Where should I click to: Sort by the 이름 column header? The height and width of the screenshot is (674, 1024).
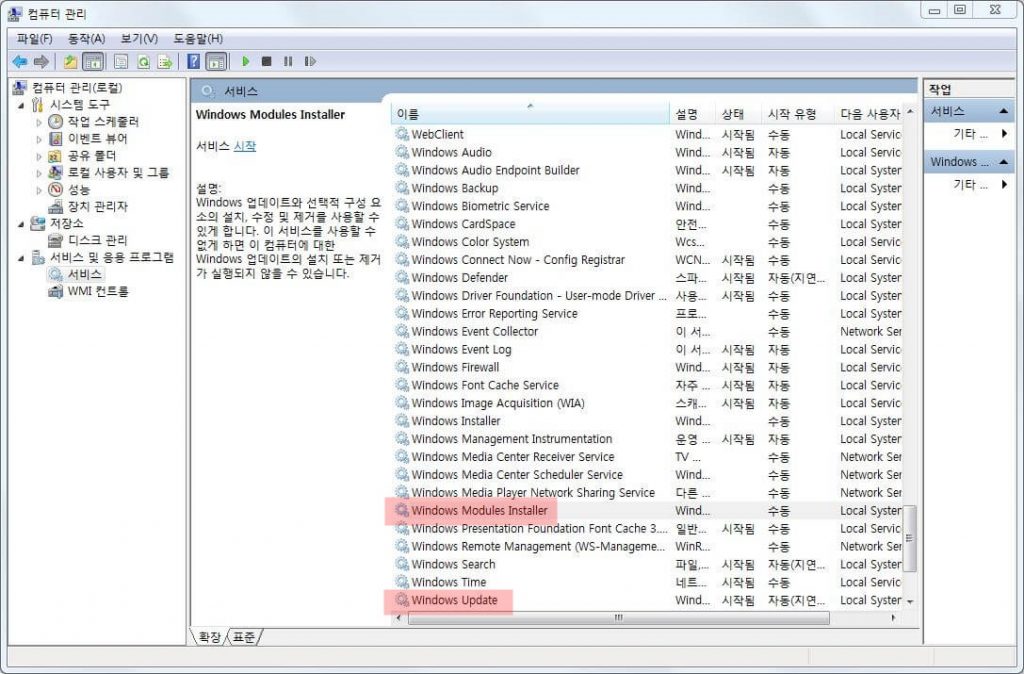530,114
